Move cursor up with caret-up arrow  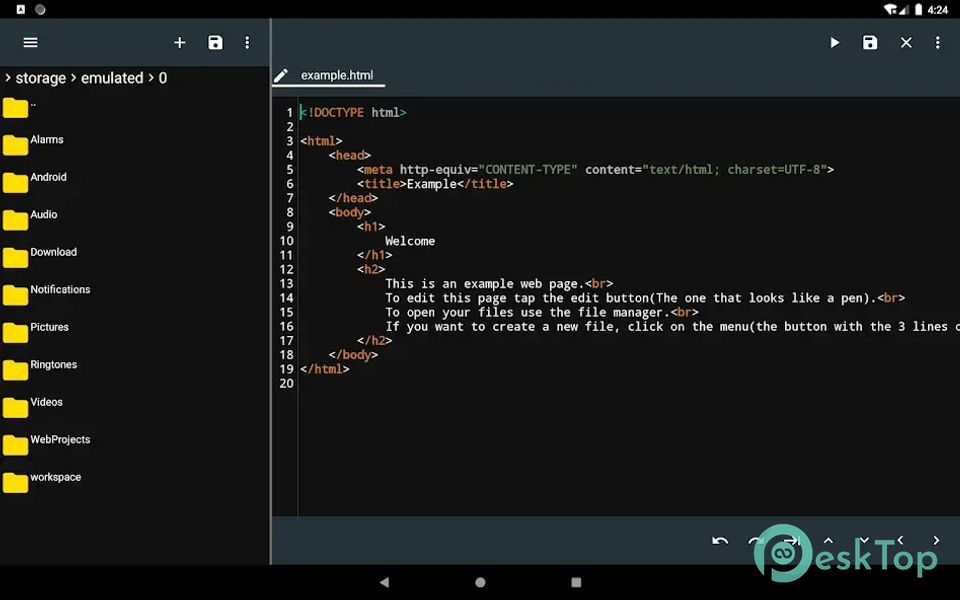coord(828,541)
